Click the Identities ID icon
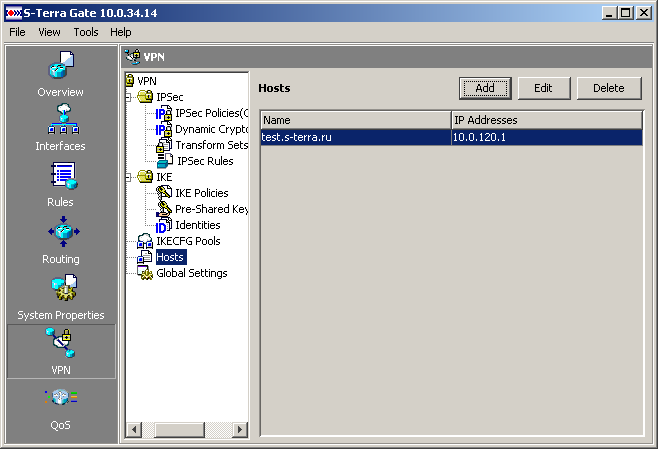This screenshot has height=449, width=658. click(164, 225)
